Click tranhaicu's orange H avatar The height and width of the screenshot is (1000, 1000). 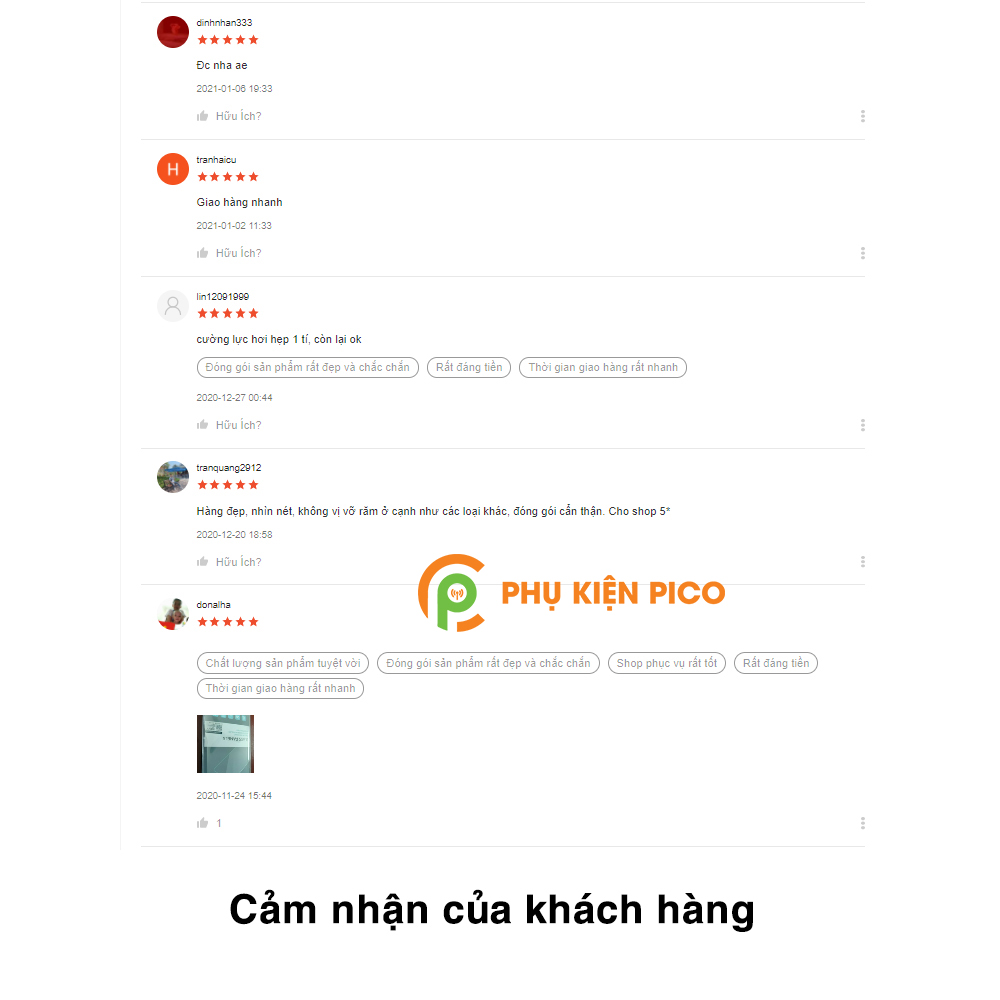pyautogui.click(x=173, y=169)
